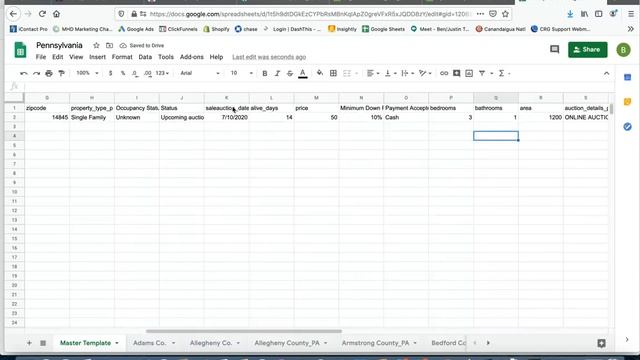
Task: Collapse the toolbar with up chevron
Action: coord(606,73)
